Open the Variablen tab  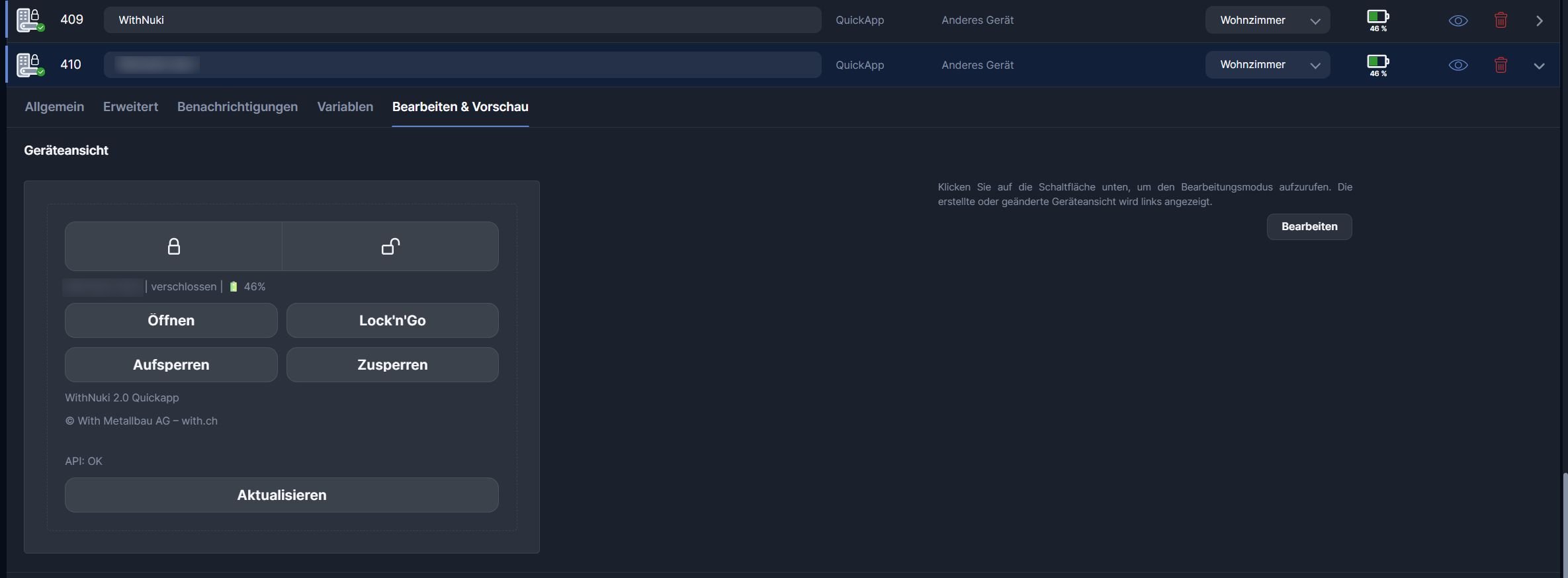[x=345, y=106]
